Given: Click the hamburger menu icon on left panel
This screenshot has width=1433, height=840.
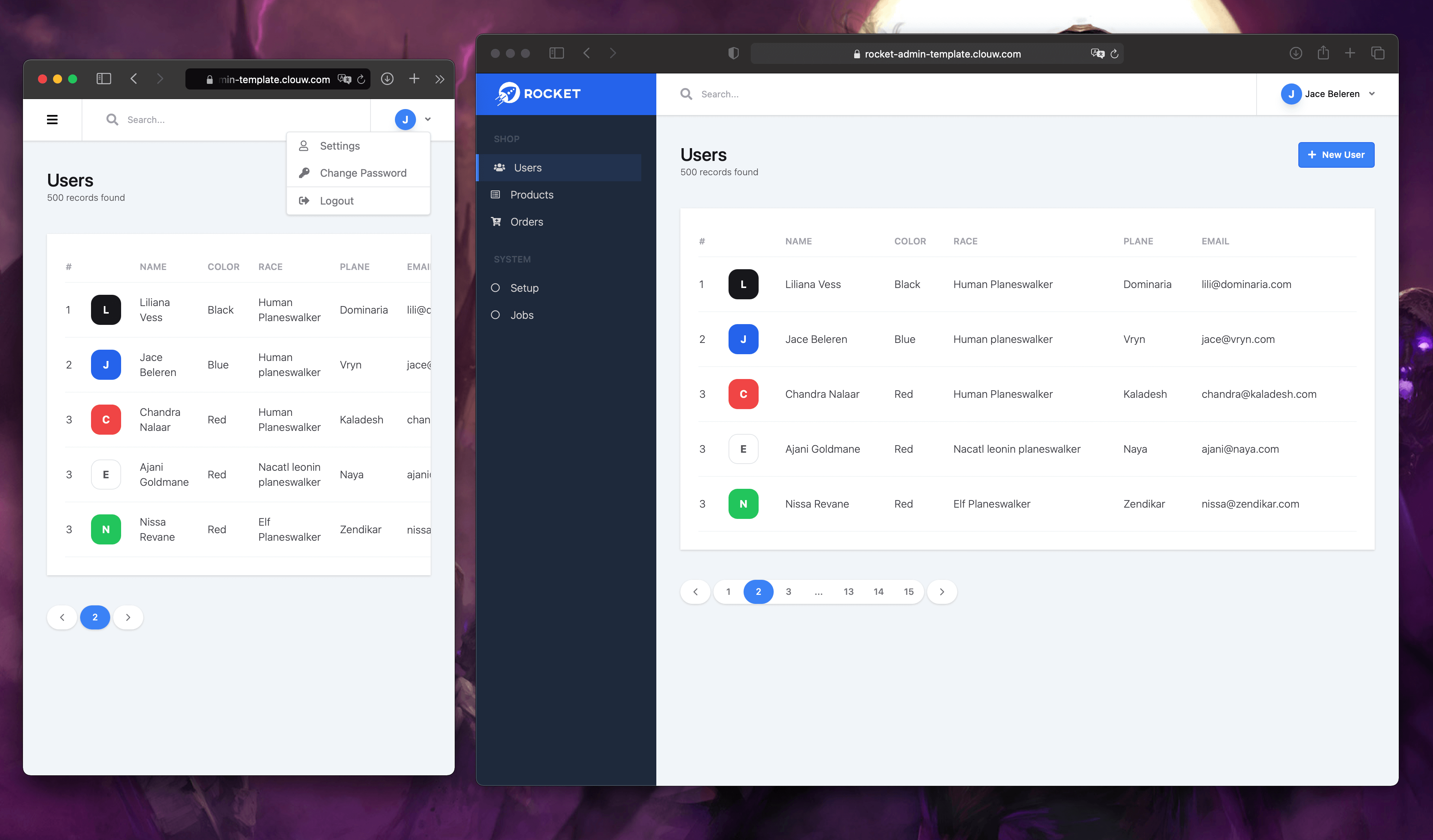Looking at the screenshot, I should click(52, 119).
